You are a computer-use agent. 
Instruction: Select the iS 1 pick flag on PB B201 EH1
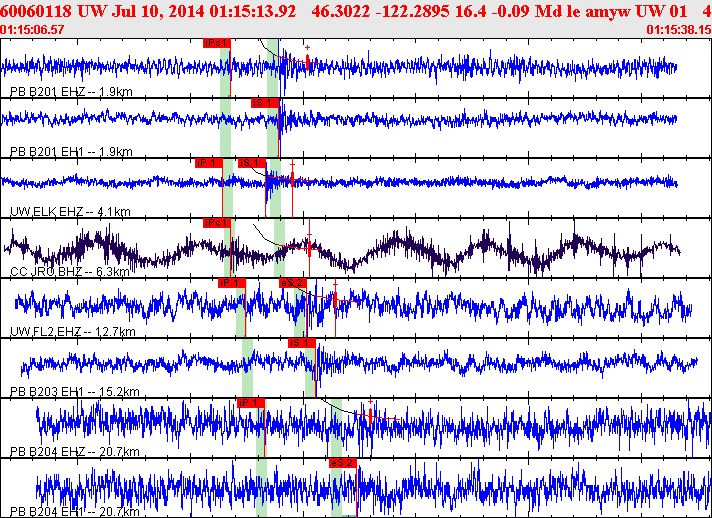(x=264, y=103)
